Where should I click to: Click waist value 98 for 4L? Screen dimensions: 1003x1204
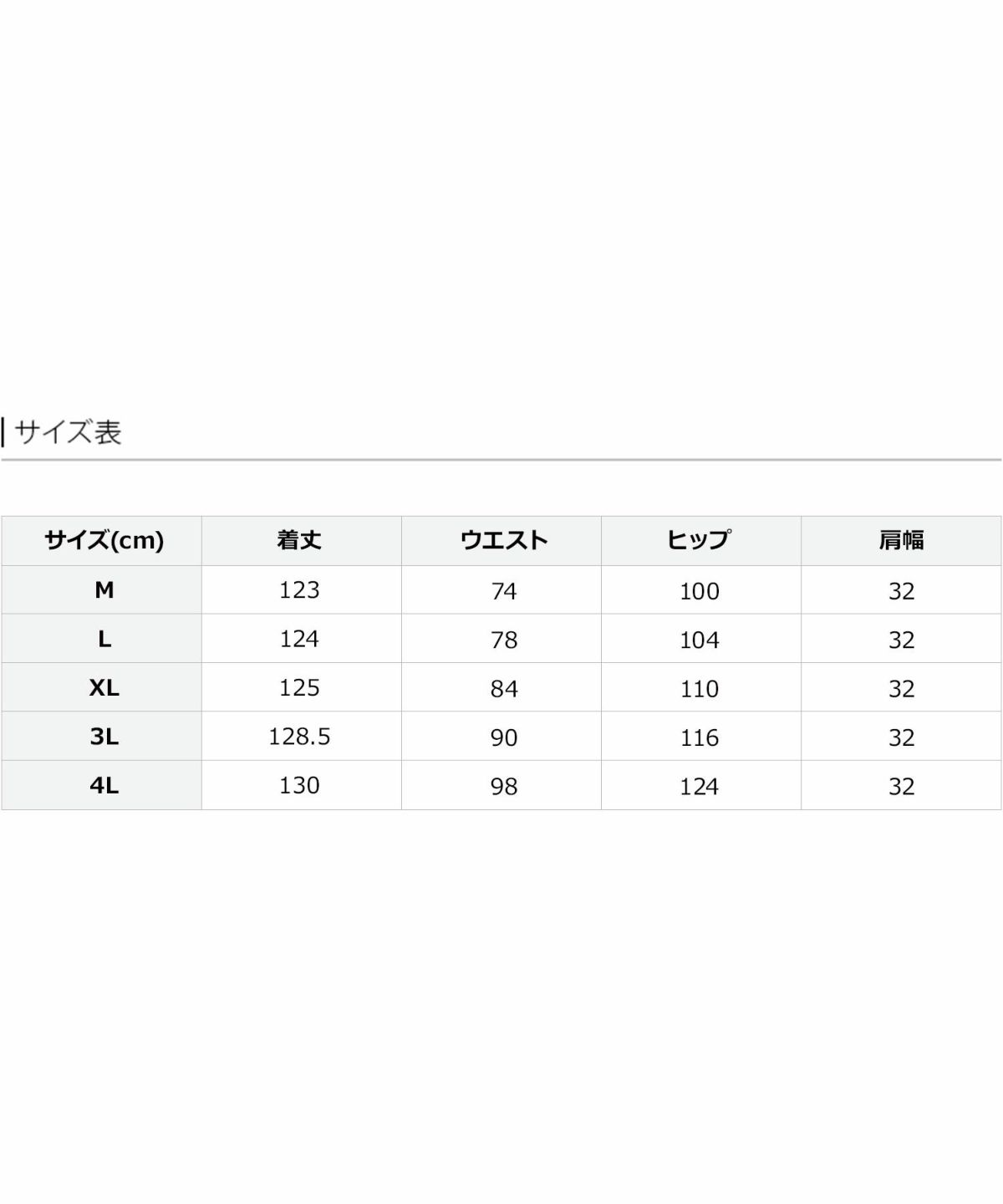click(503, 786)
